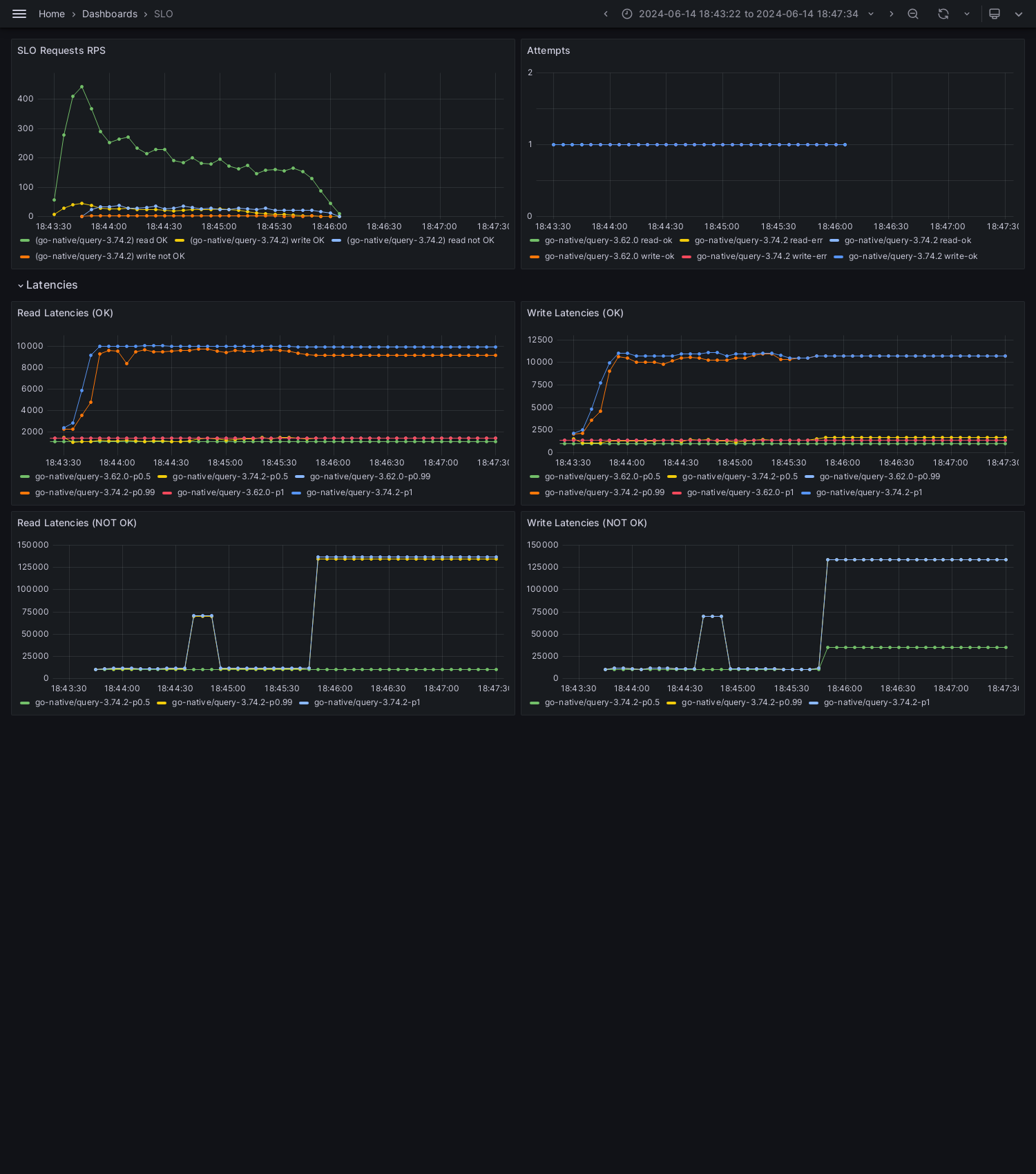1036x1174 pixels.
Task: Open Dashboards breadcrumb link
Action: (110, 14)
